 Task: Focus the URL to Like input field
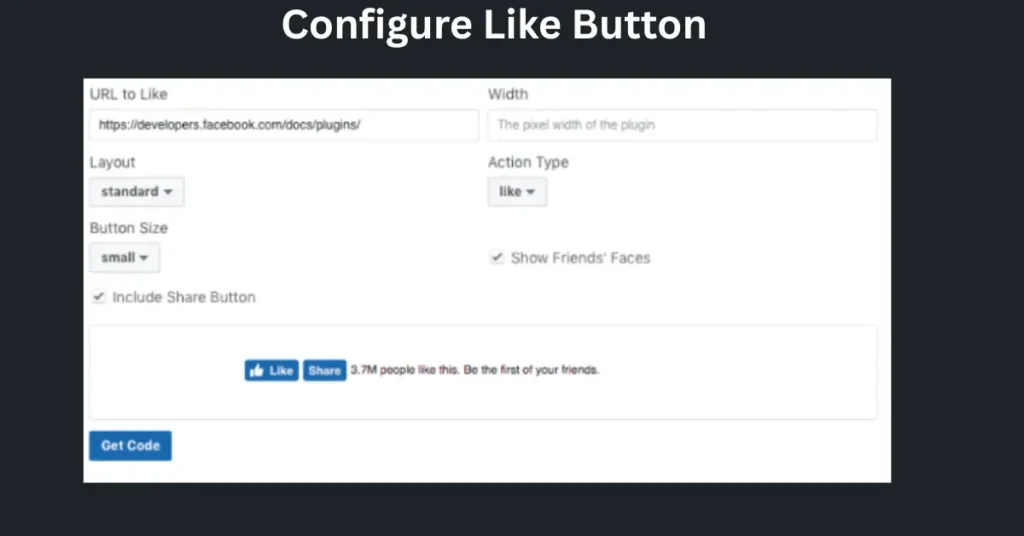pos(284,125)
